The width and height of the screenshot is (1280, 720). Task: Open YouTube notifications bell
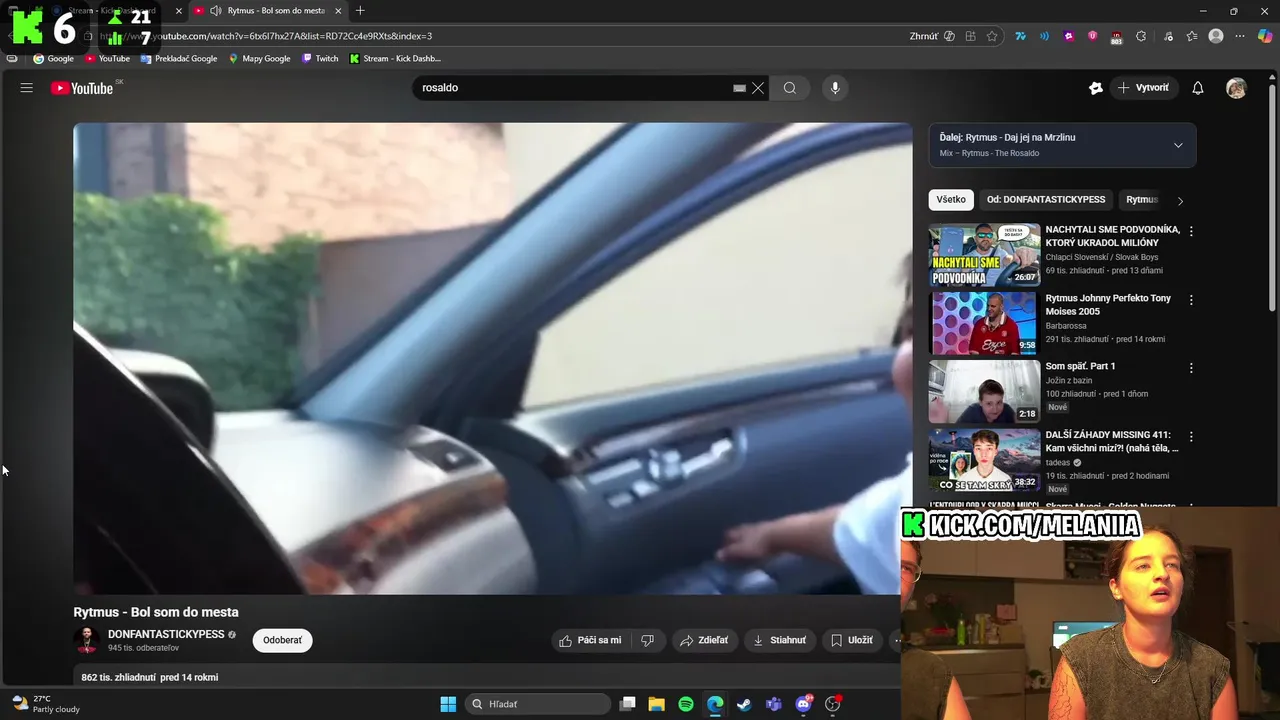click(x=1198, y=88)
